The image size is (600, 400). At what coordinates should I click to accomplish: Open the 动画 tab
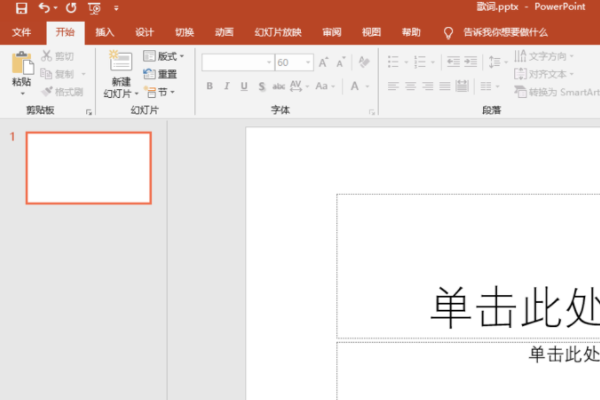(224, 33)
